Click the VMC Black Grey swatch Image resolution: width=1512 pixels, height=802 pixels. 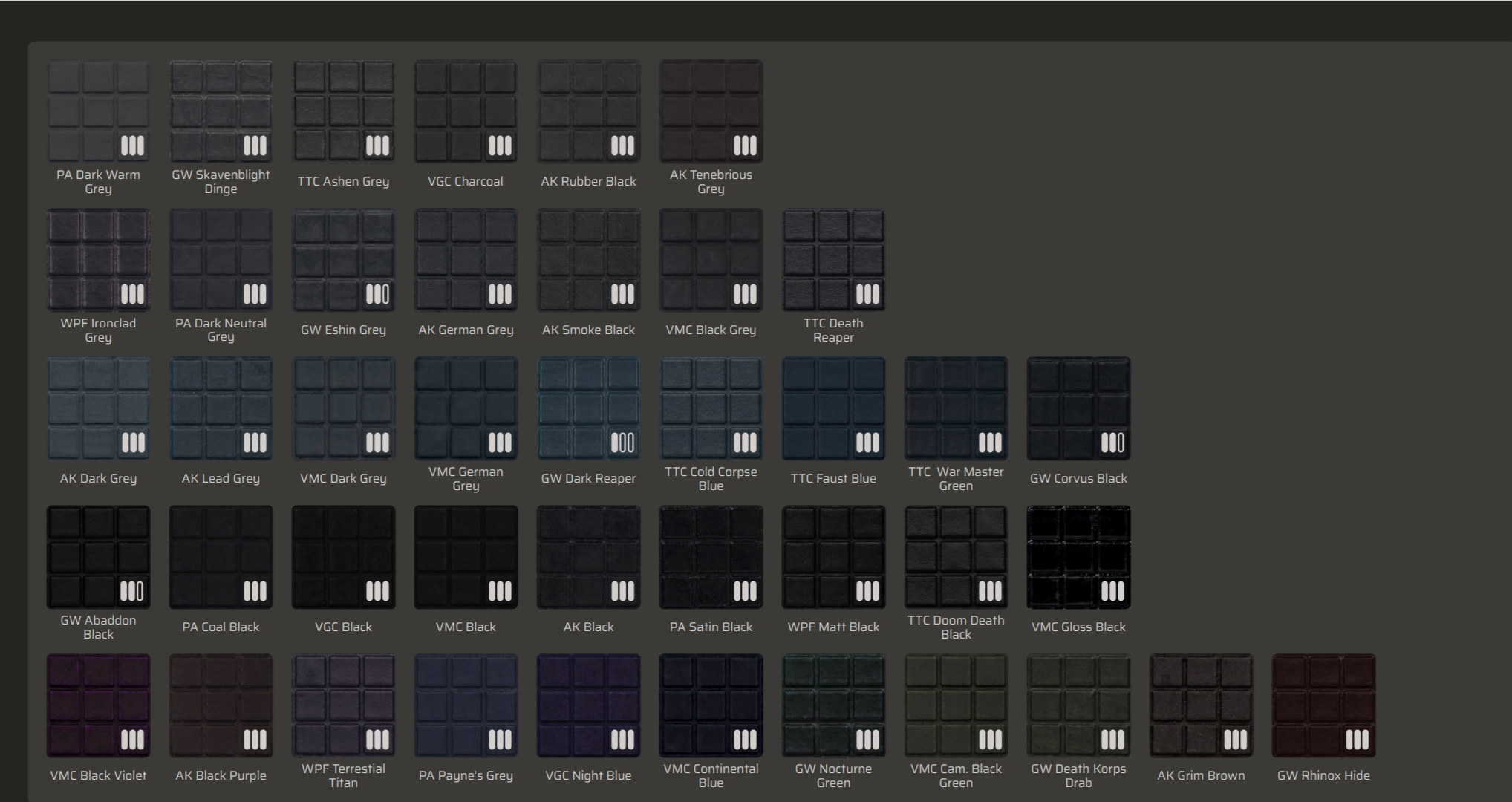[711, 260]
